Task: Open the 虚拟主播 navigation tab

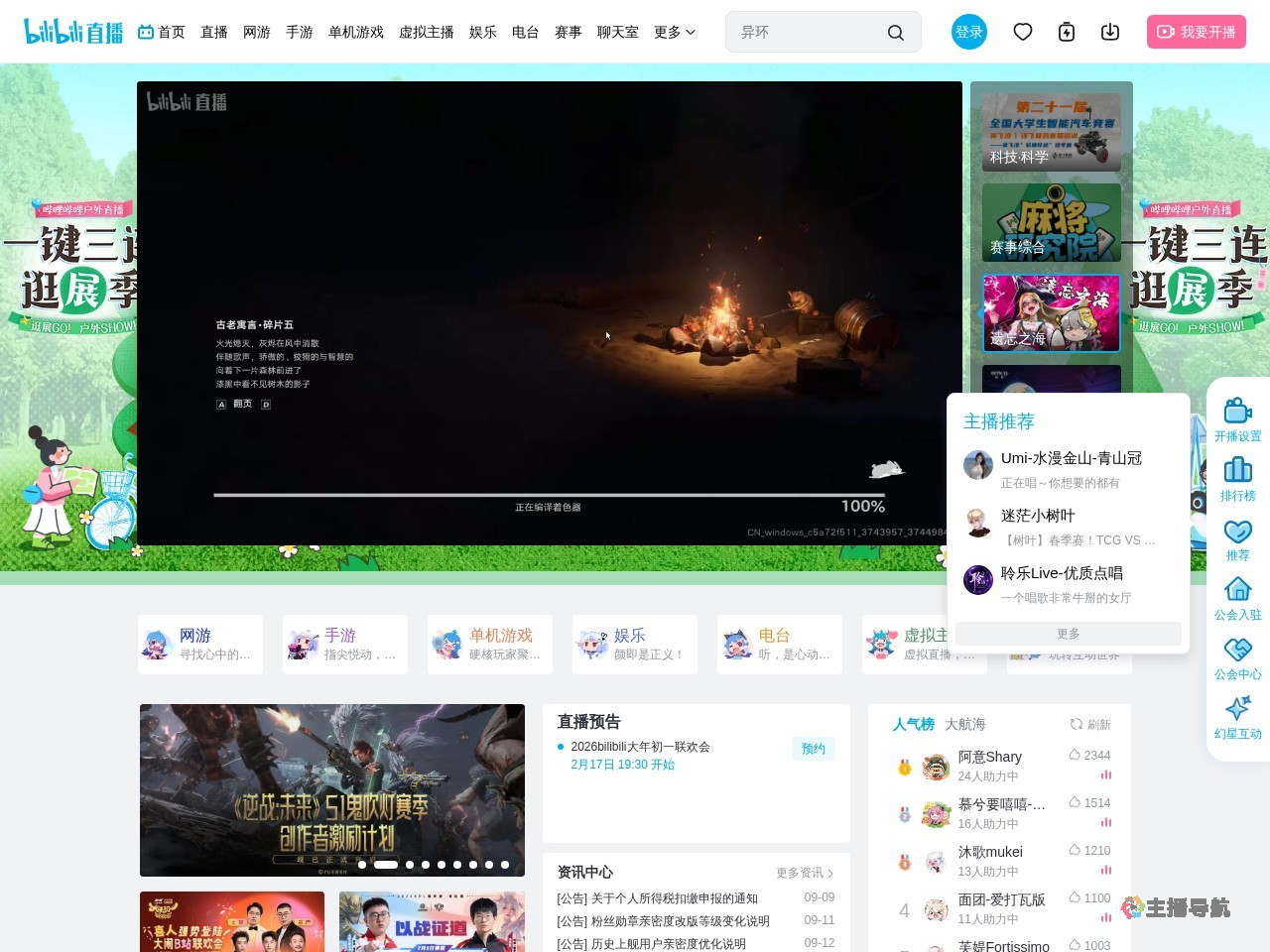Action: (427, 32)
